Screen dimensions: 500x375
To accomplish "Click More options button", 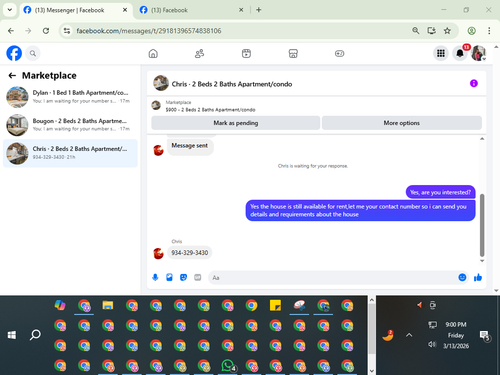I will (402, 123).
